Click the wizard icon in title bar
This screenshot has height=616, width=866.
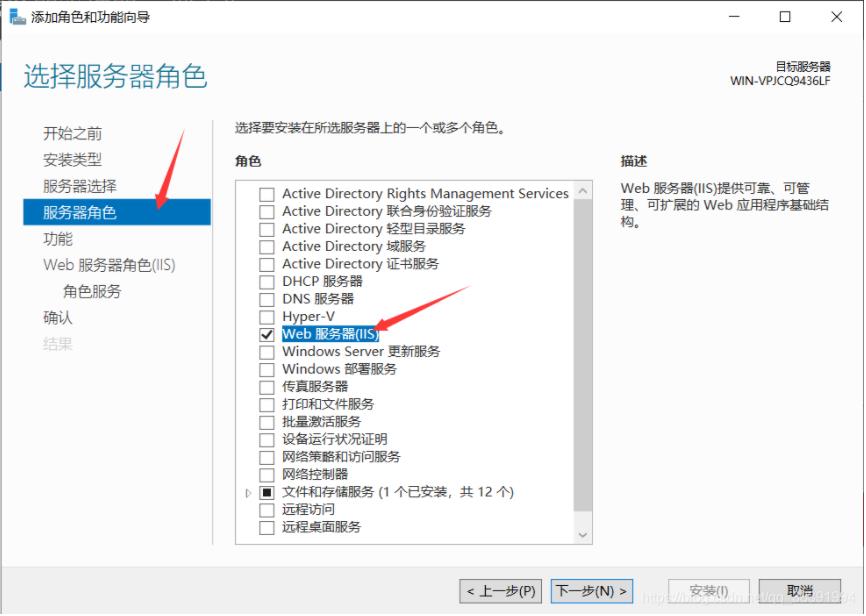[18, 17]
